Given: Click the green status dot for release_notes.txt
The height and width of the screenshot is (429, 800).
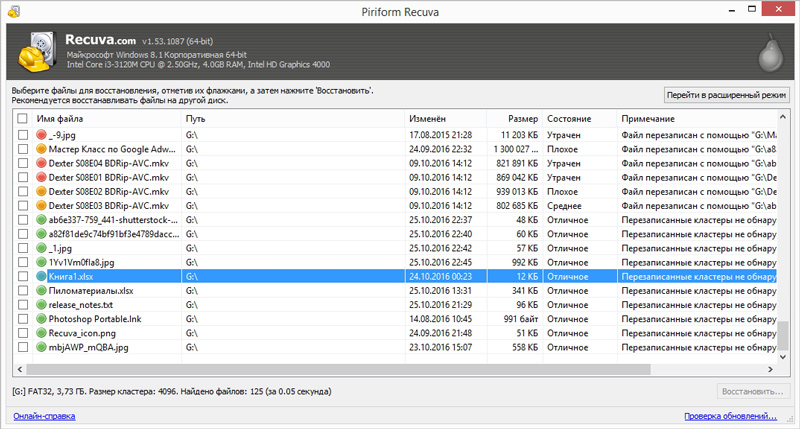Looking at the screenshot, I should tap(41, 305).
